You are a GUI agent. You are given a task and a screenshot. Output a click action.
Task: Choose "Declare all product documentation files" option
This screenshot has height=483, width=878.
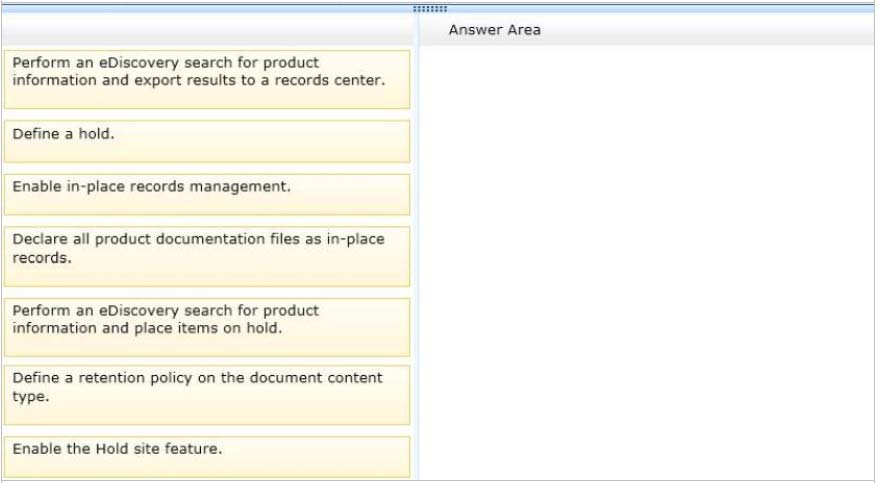(x=206, y=257)
